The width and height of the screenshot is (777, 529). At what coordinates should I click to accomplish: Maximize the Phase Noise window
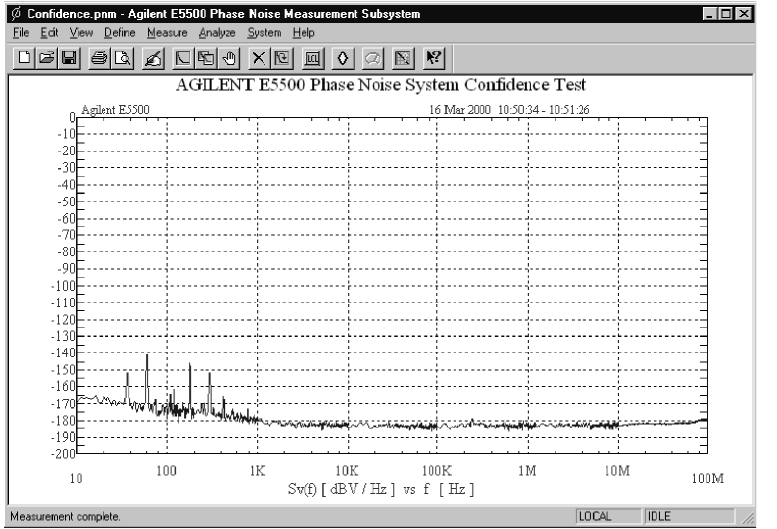pos(726,14)
